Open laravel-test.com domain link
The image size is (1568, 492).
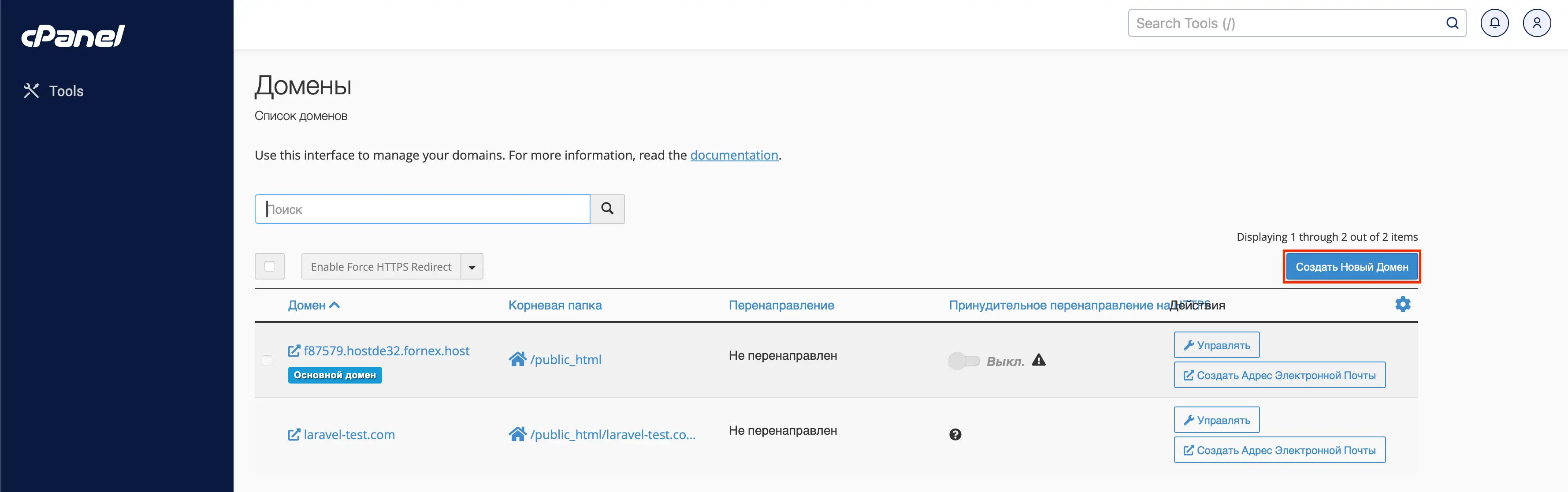349,435
